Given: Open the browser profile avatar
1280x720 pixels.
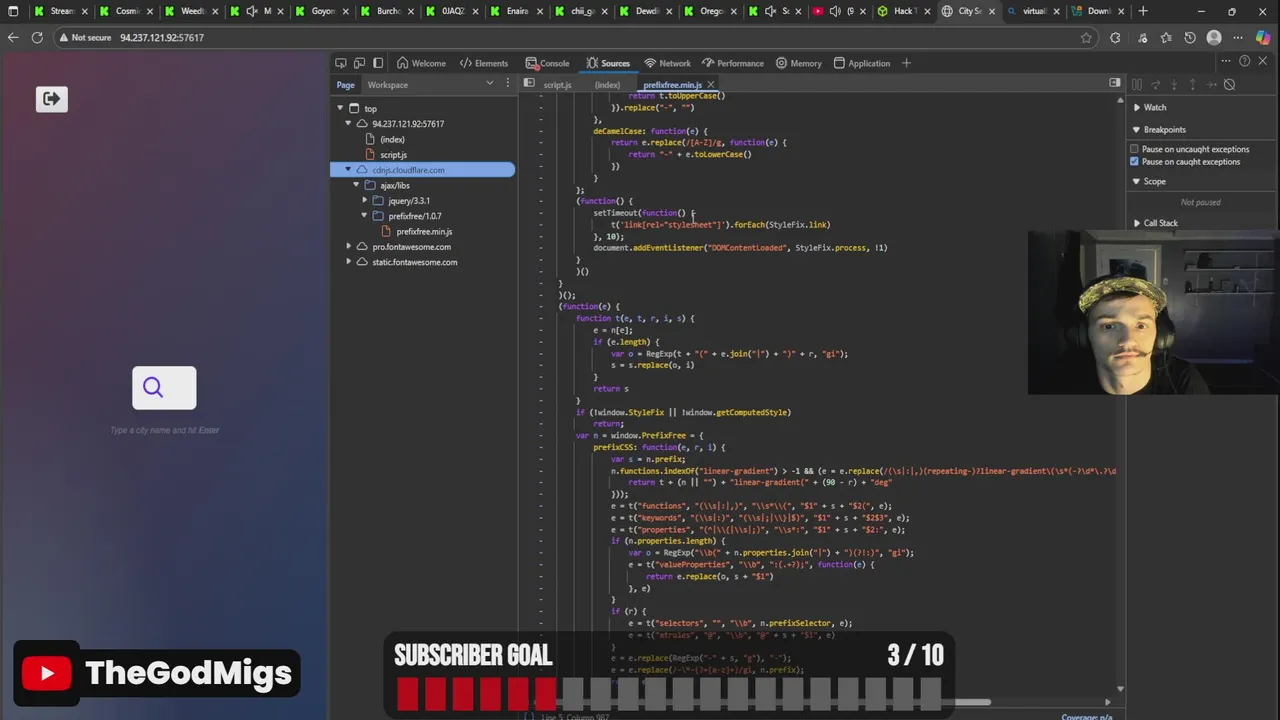Looking at the screenshot, I should 1214,37.
